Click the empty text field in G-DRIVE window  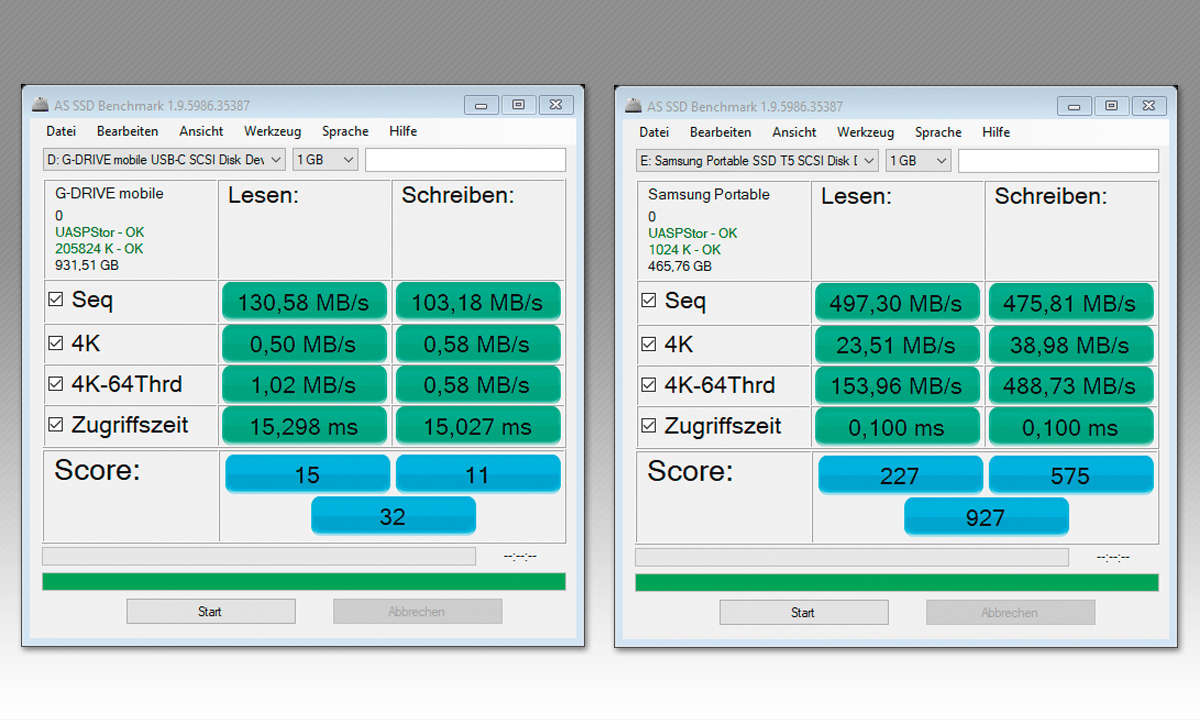click(465, 159)
